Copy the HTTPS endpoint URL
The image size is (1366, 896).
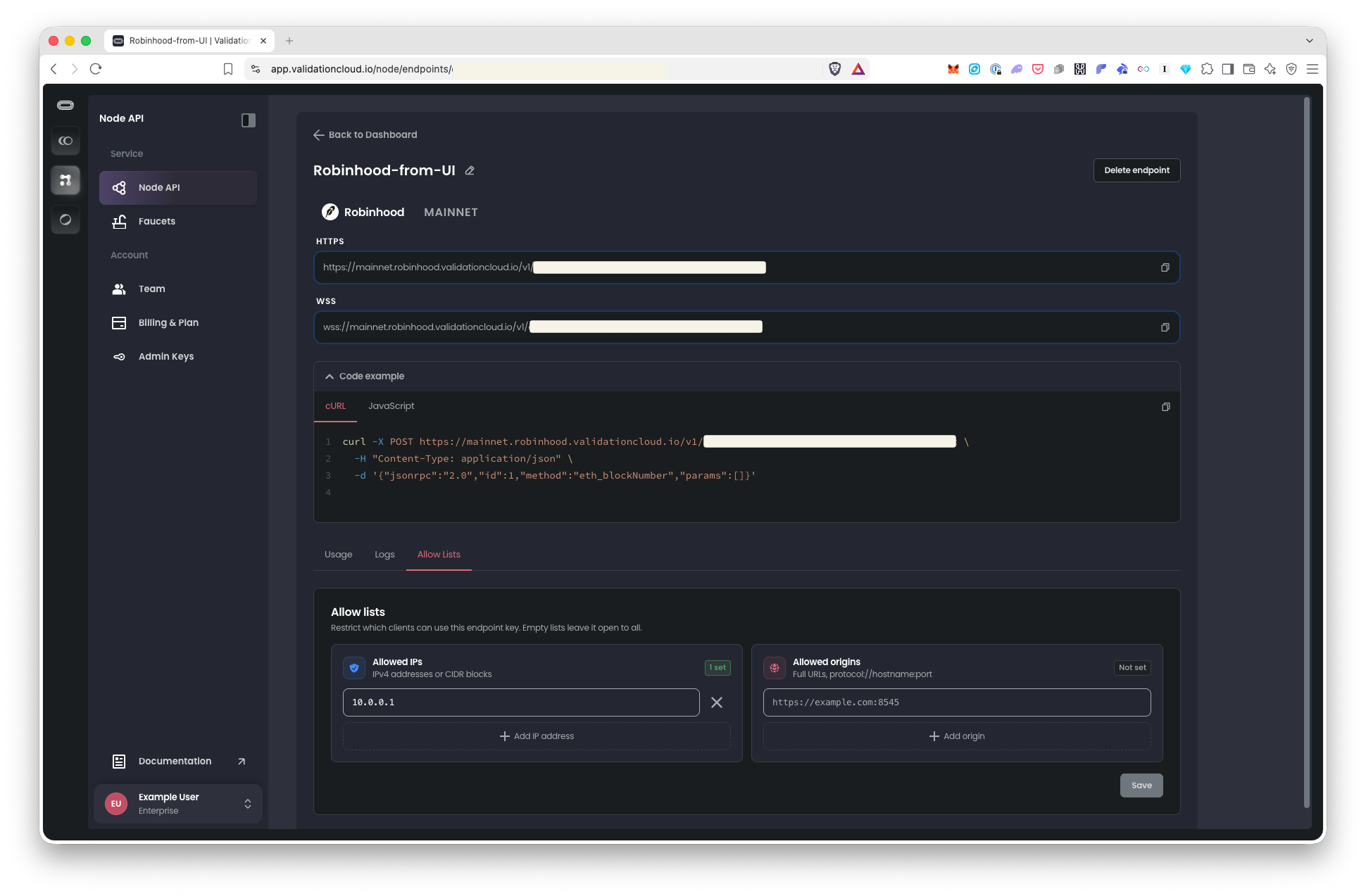pyautogui.click(x=1165, y=267)
